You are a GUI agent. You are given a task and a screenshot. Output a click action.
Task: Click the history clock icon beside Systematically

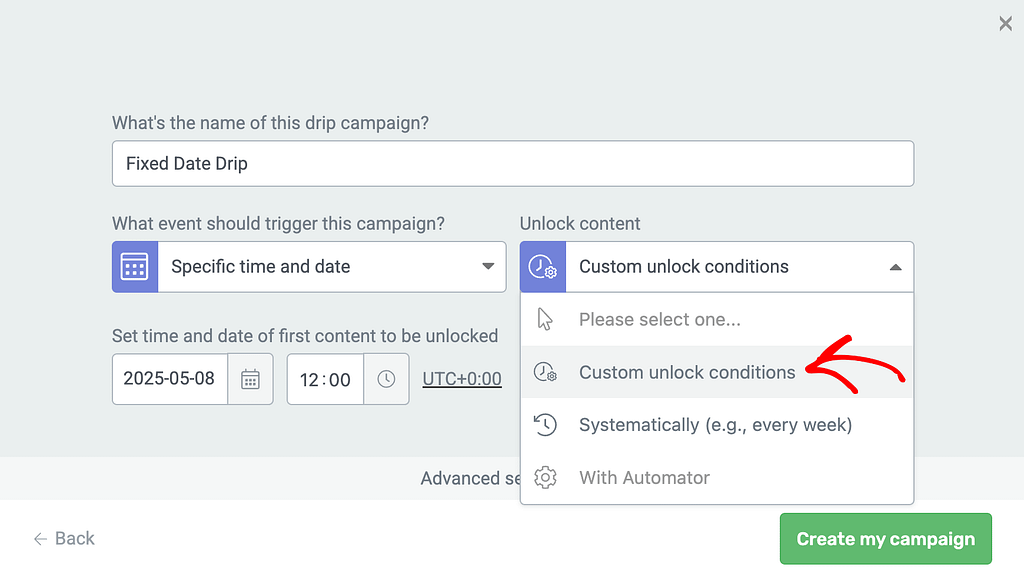(x=545, y=424)
